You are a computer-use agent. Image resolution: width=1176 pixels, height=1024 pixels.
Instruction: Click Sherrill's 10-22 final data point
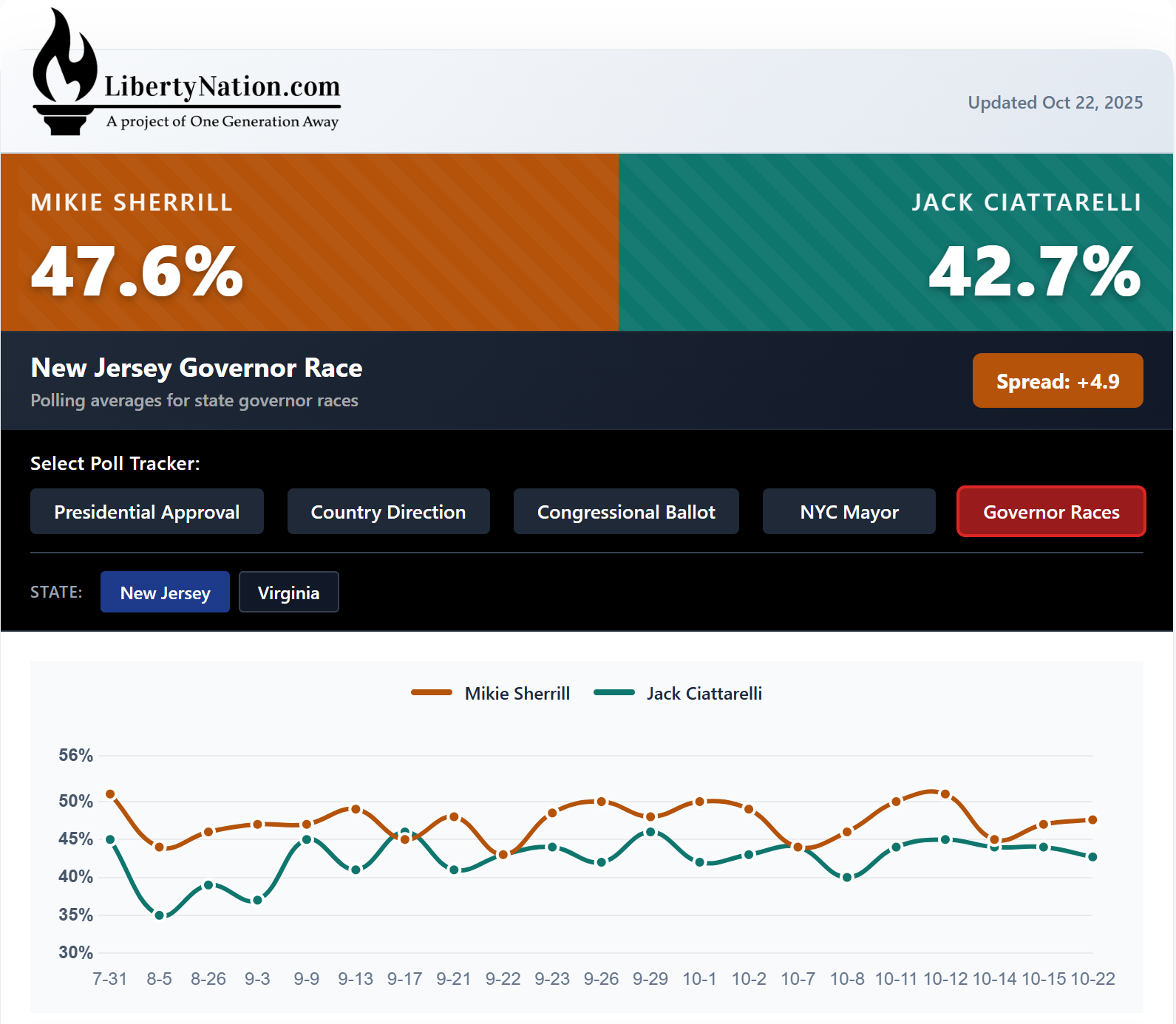pos(1092,820)
